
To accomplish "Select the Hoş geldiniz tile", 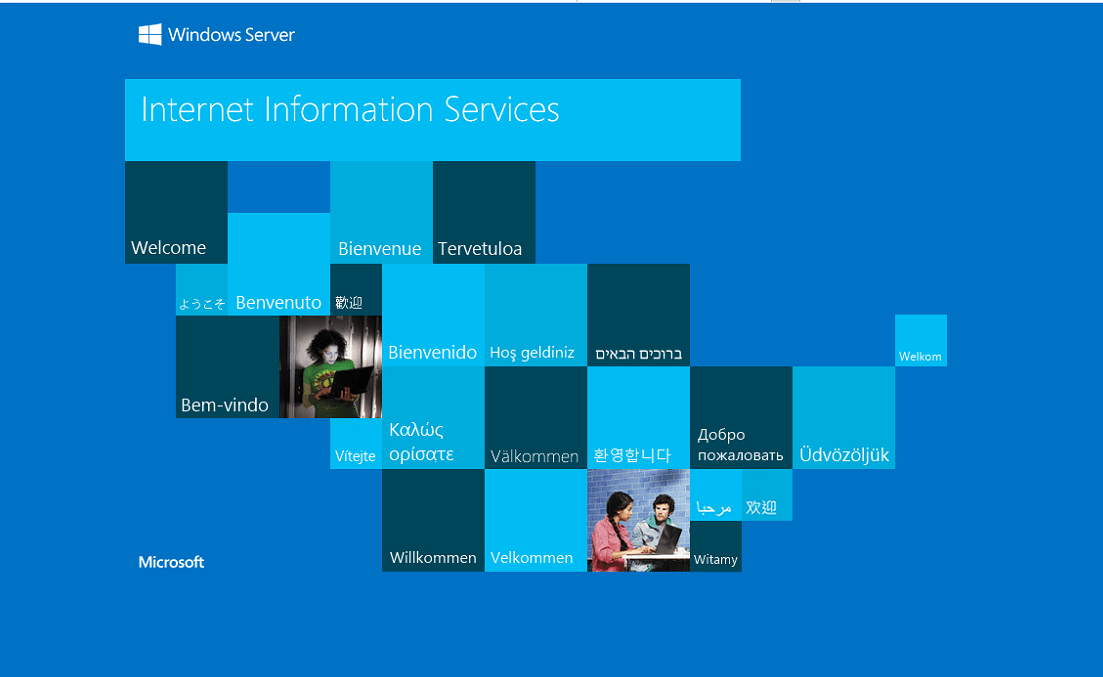I will click(x=536, y=315).
